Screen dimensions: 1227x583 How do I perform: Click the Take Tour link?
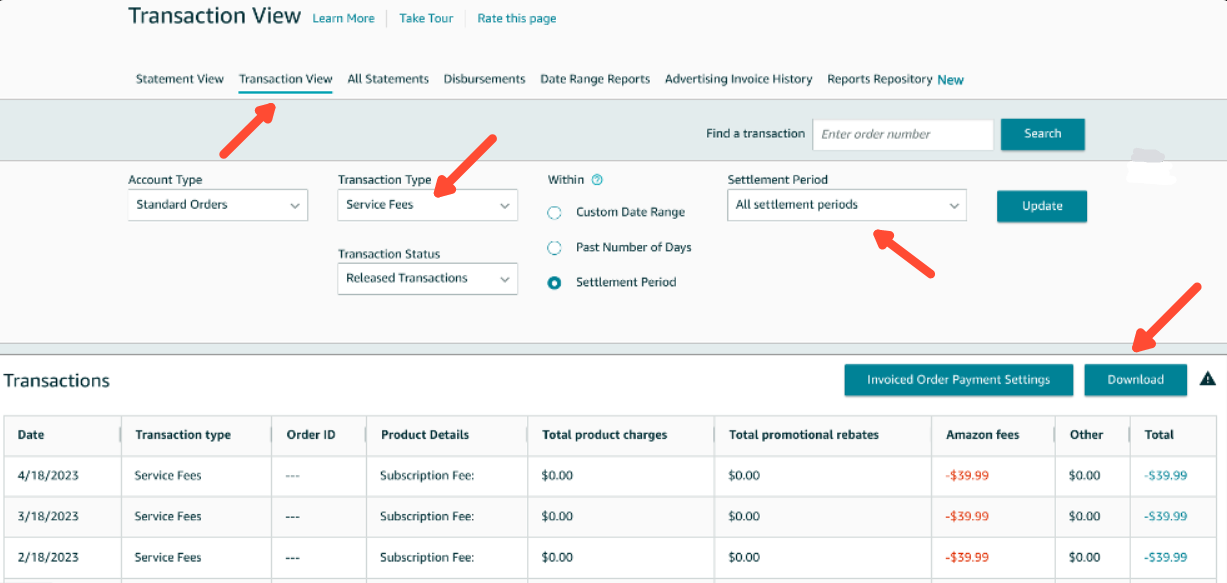click(426, 18)
